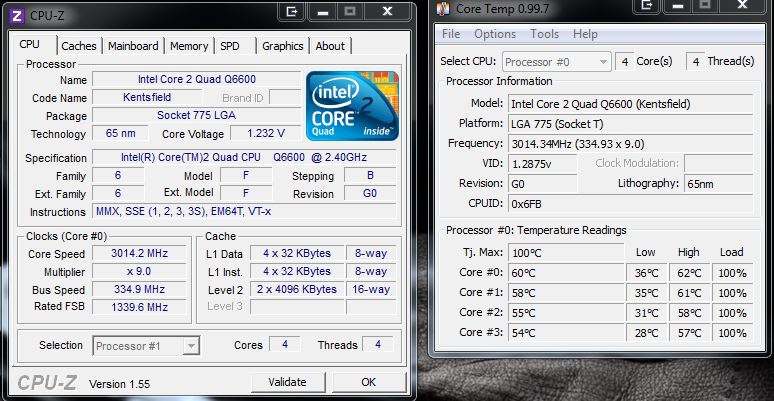Click the Technology value 65 nm
774x401 pixels.
tap(120, 133)
